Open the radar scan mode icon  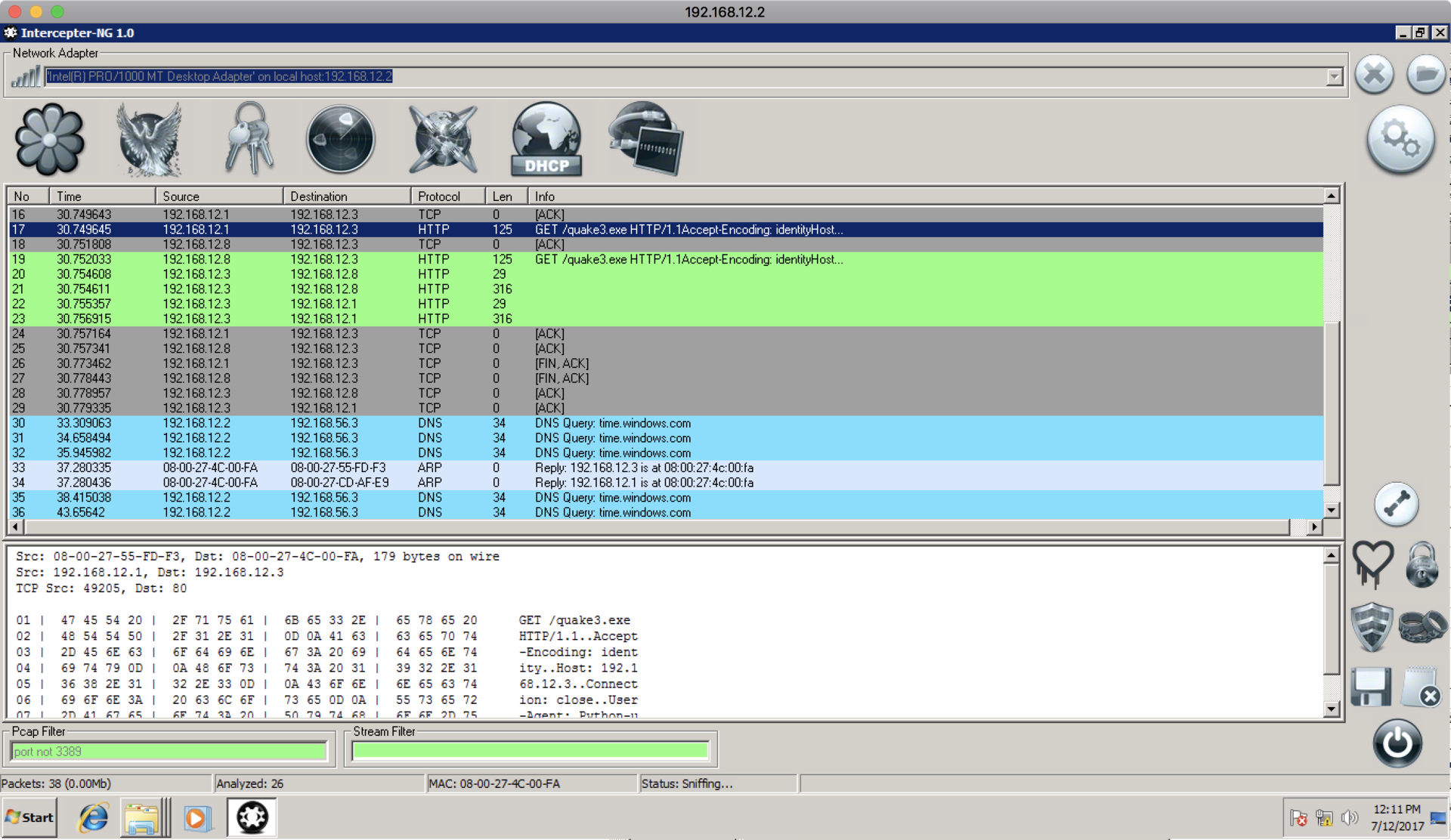(341, 140)
